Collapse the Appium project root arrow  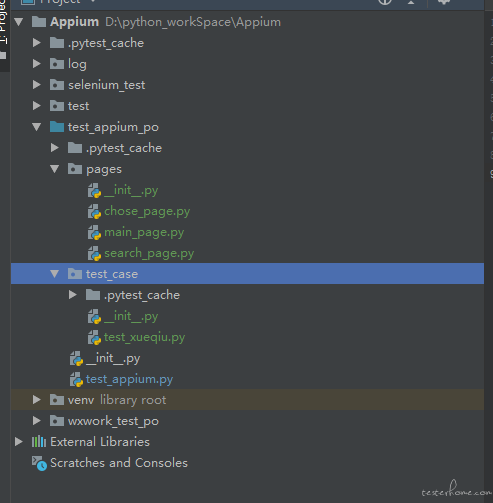click(x=19, y=22)
